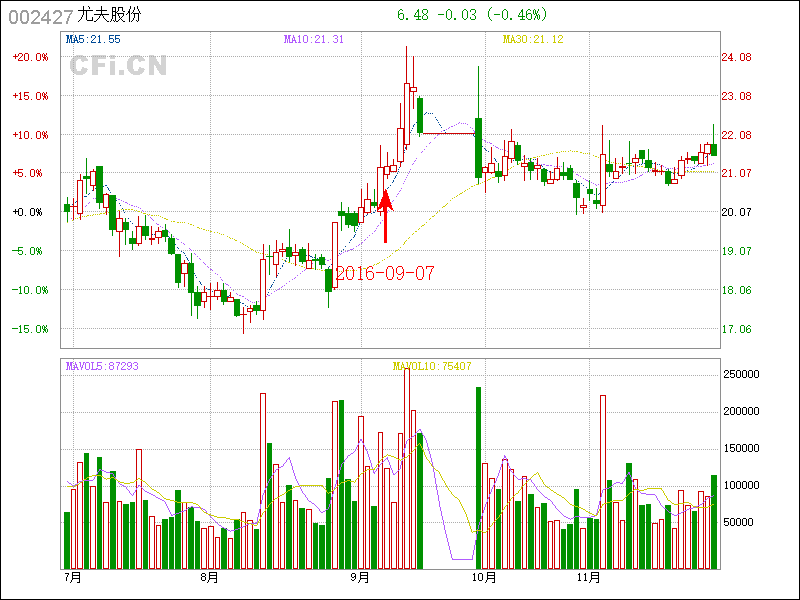
Task: Click the MAVOL10:75407 volume label
Action: pos(432,366)
